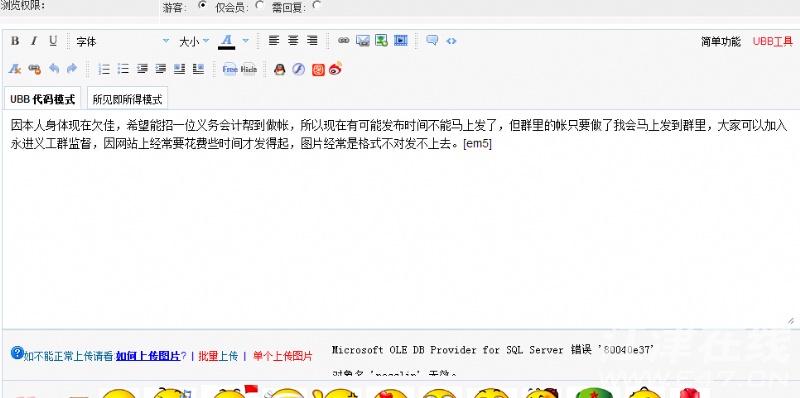Expand the font color picker arrow
This screenshot has width=800, height=398.
pyautogui.click(x=245, y=41)
